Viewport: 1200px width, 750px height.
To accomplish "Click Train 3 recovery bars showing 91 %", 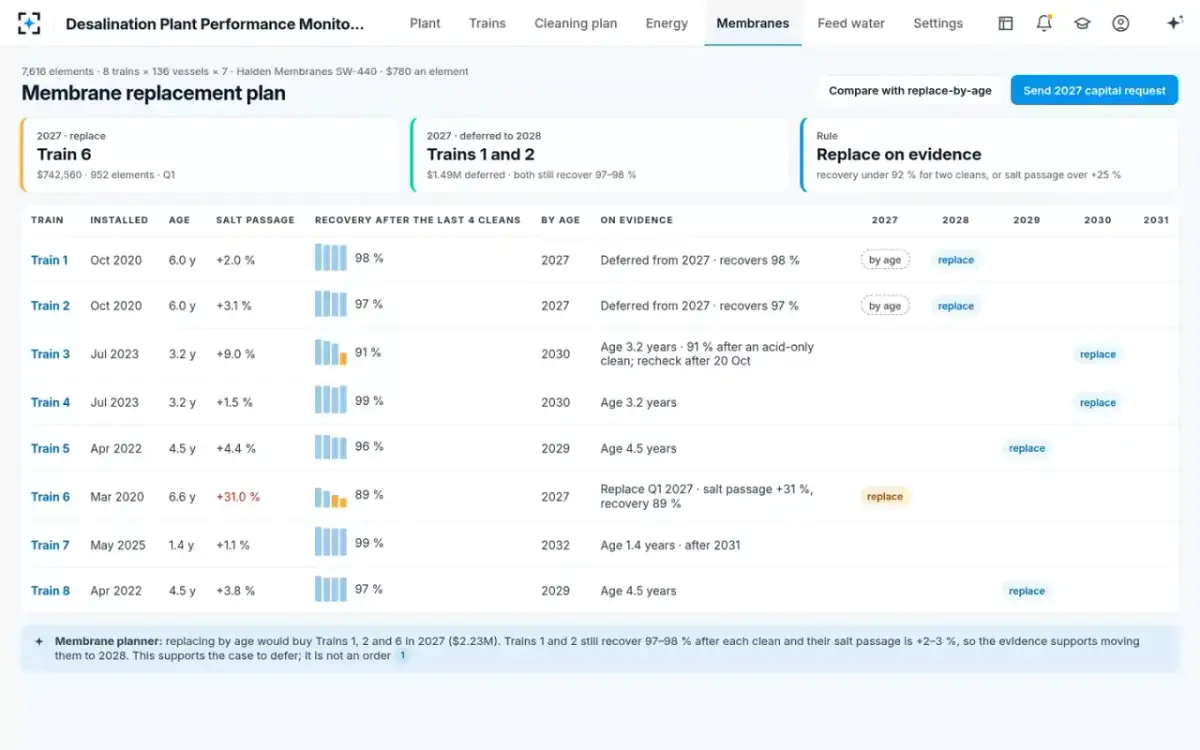I will coord(331,352).
